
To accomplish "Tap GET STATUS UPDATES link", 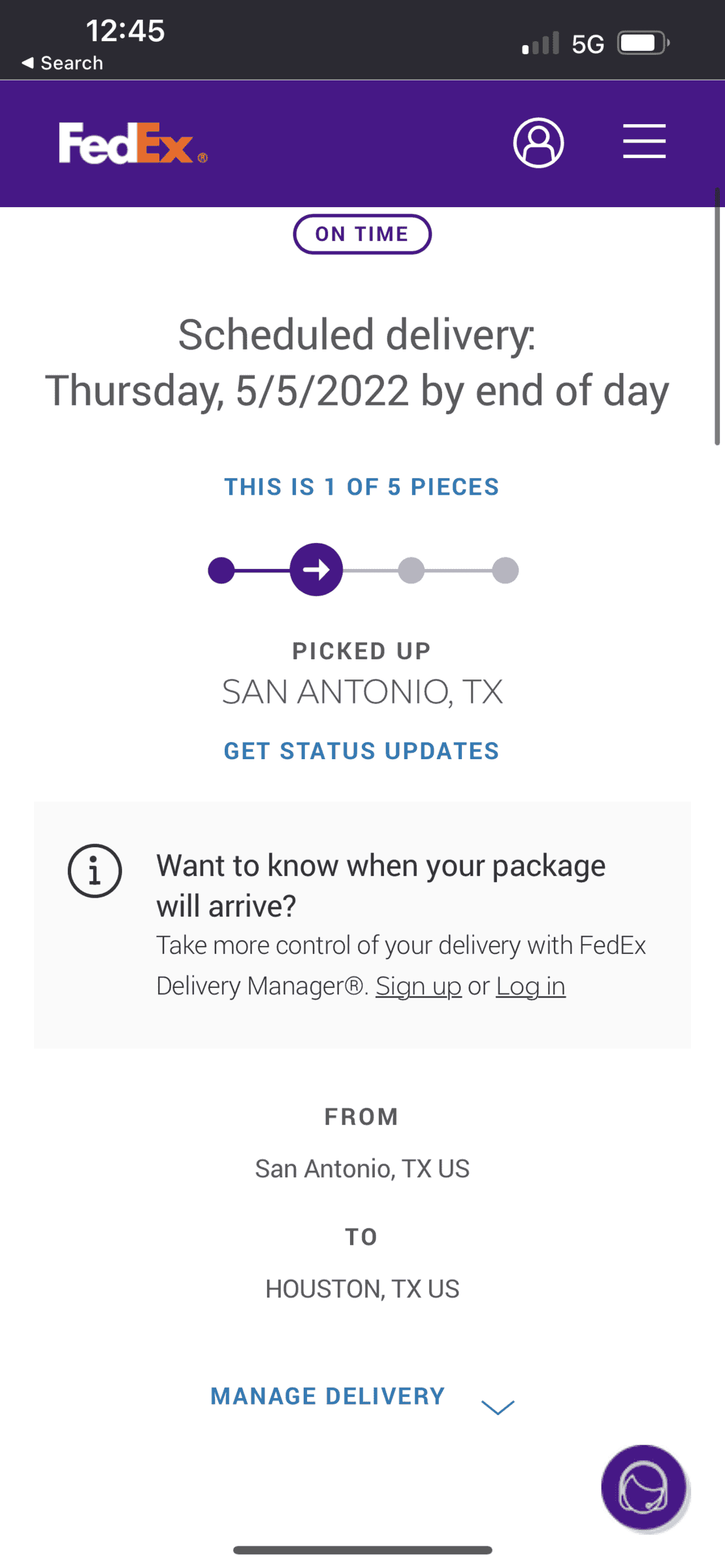I will [x=362, y=751].
